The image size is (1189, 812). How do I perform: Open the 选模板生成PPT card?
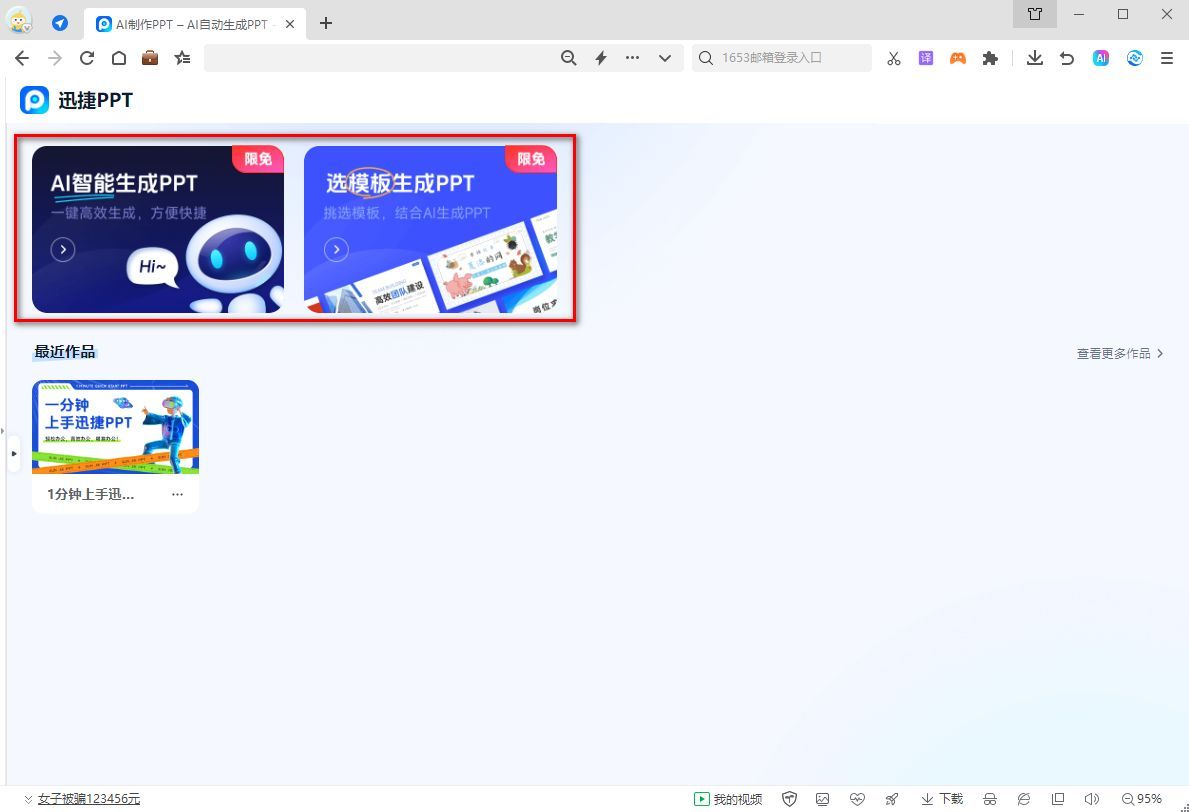pos(431,229)
